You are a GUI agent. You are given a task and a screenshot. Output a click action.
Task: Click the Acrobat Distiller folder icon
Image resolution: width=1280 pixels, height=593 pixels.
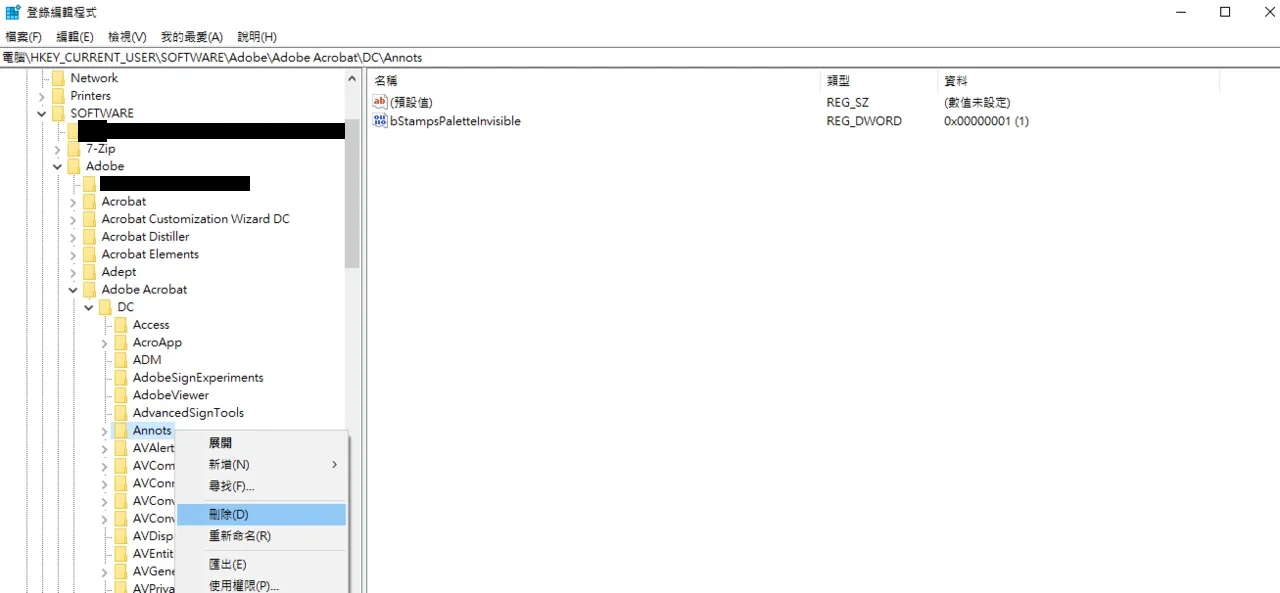[90, 237]
